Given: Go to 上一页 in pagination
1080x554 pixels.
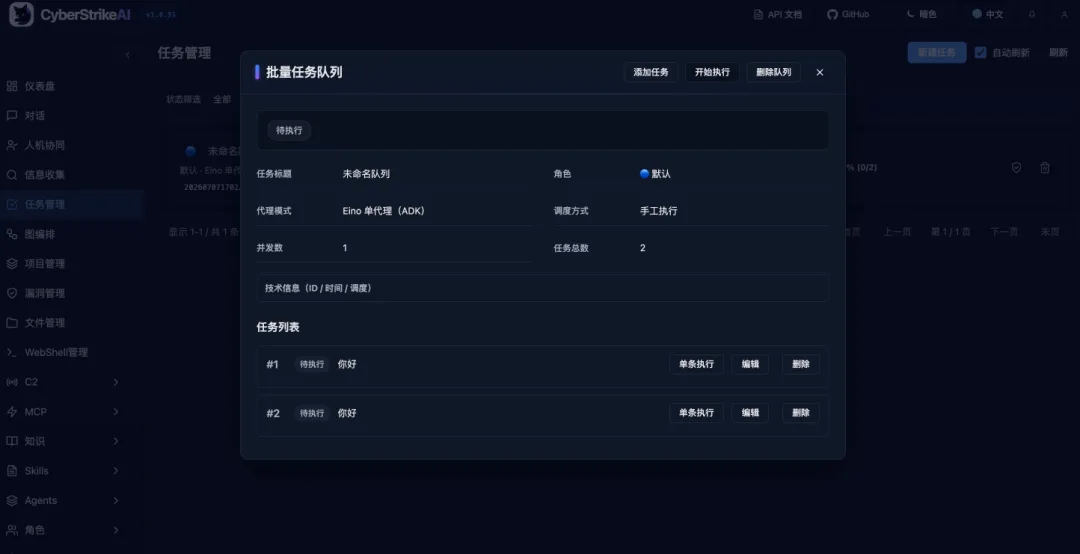Looking at the screenshot, I should [x=897, y=232].
